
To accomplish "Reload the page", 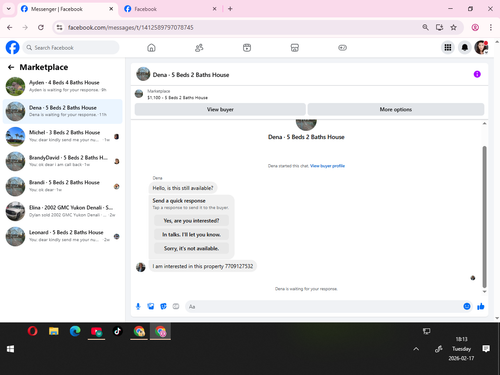I will pyautogui.click(x=41, y=28).
